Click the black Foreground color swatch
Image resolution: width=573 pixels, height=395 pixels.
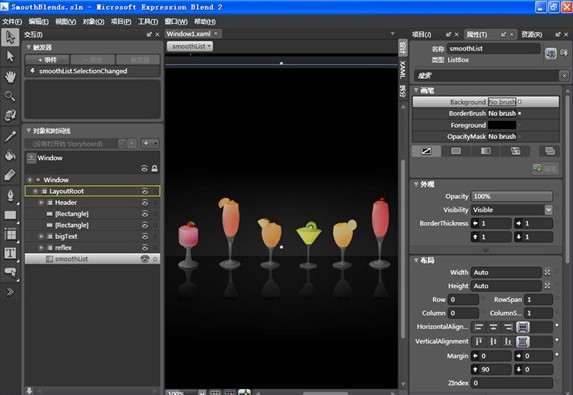pos(502,125)
